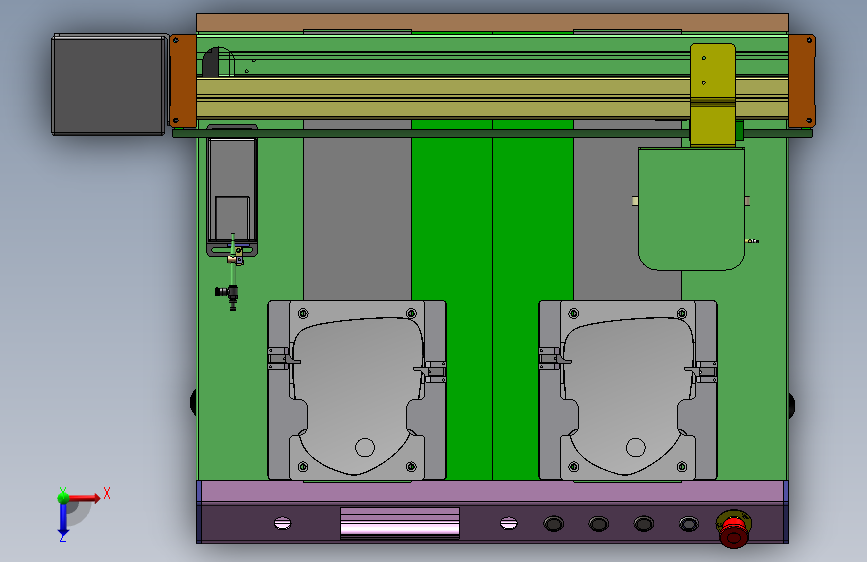The height and width of the screenshot is (562, 867).
Task: Click the green Y axis origin ball
Action: [x=64, y=497]
